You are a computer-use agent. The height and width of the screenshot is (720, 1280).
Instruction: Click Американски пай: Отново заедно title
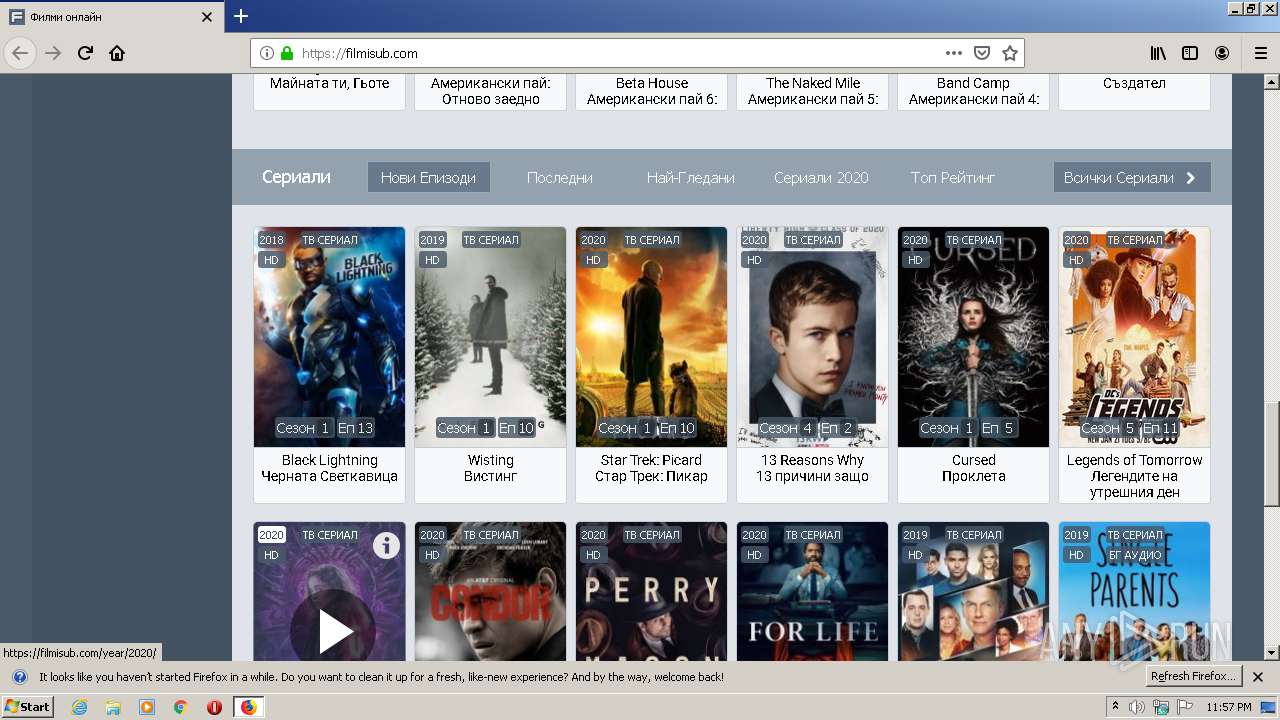pos(490,91)
